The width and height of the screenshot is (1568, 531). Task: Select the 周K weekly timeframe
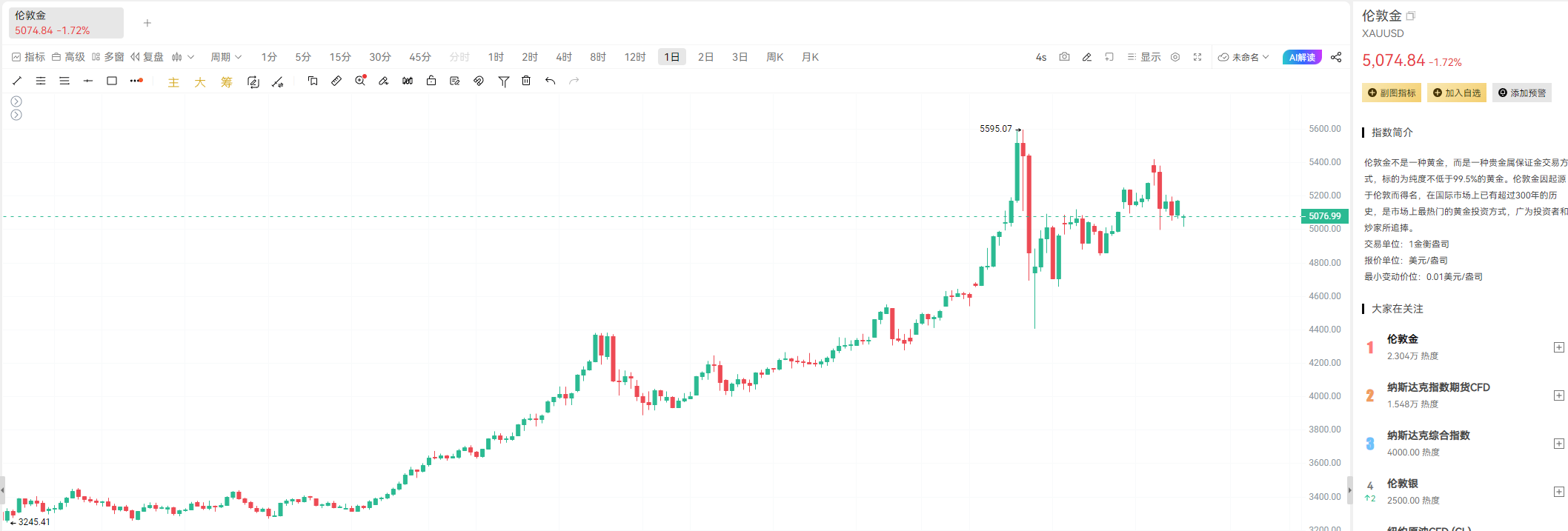tap(774, 57)
